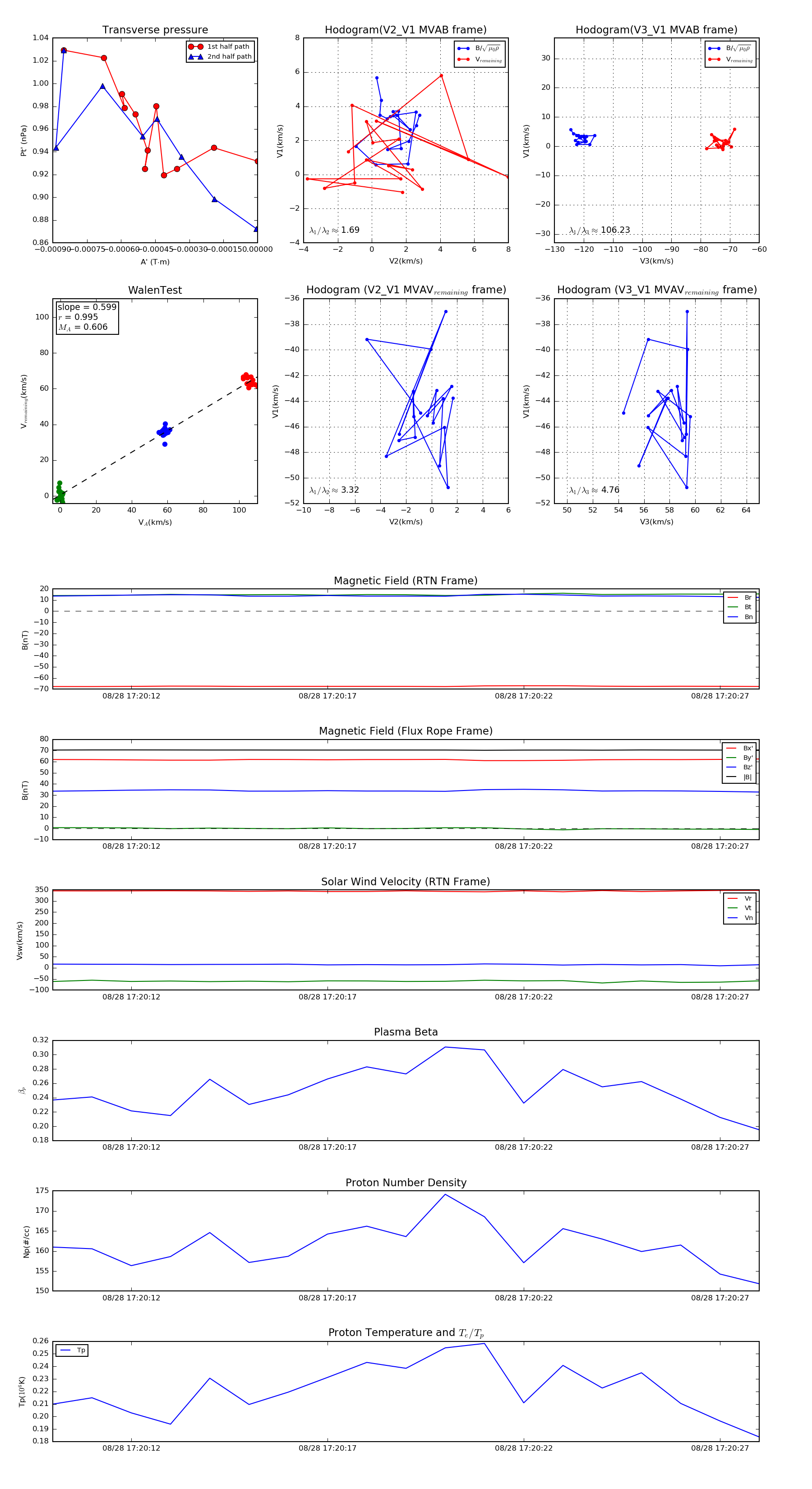Screen dimensions: 812x1489
Task: Click the Tp(10⁶K) y-axis label
Action: coord(22,1392)
